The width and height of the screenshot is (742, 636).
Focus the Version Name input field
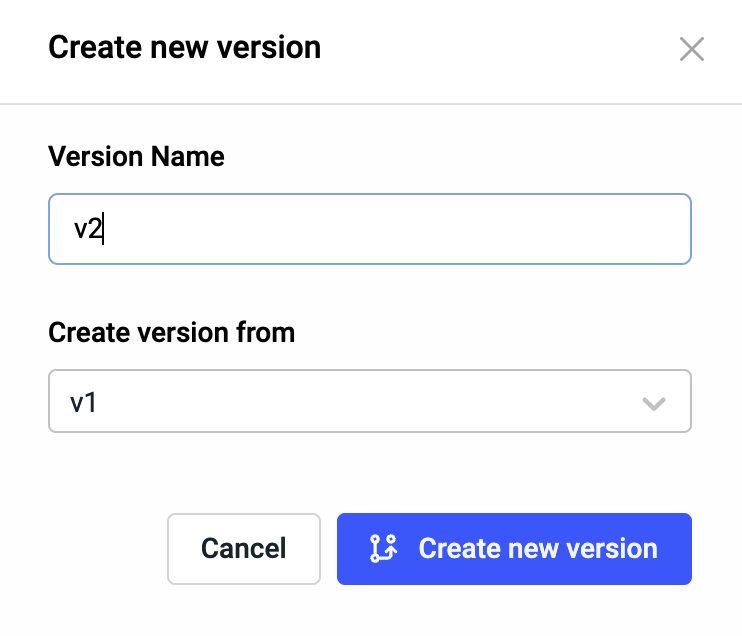coord(369,229)
